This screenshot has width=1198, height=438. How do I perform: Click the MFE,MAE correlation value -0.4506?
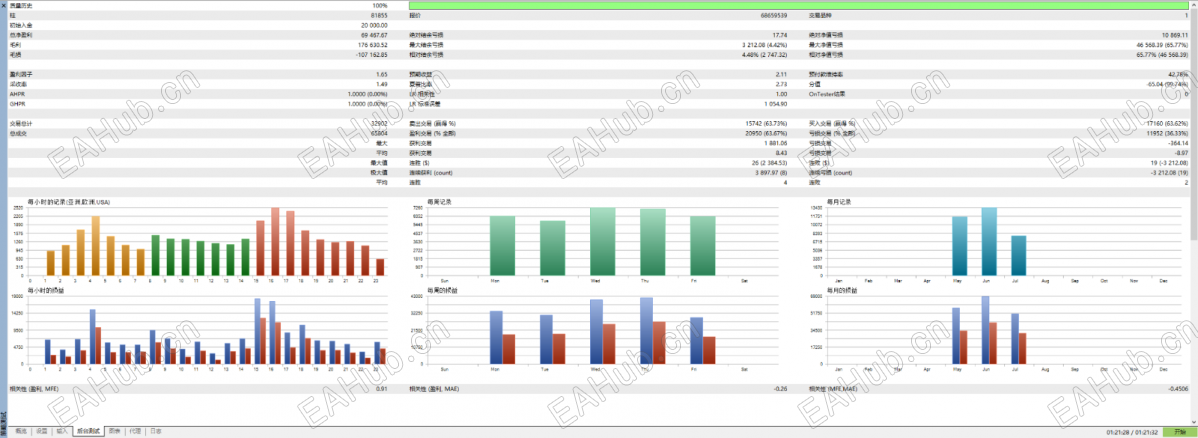1180,389
